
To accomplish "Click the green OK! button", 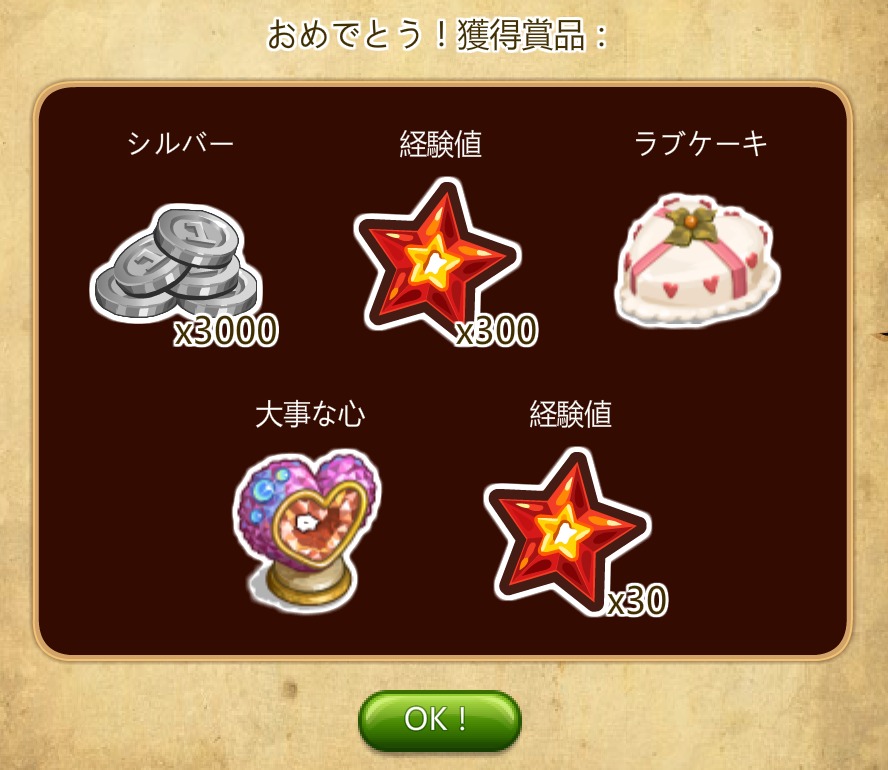I will (x=439, y=720).
